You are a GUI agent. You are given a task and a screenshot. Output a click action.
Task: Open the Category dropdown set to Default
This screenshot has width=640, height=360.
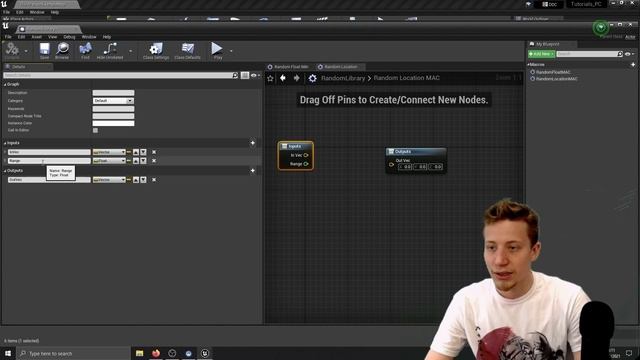[113, 100]
